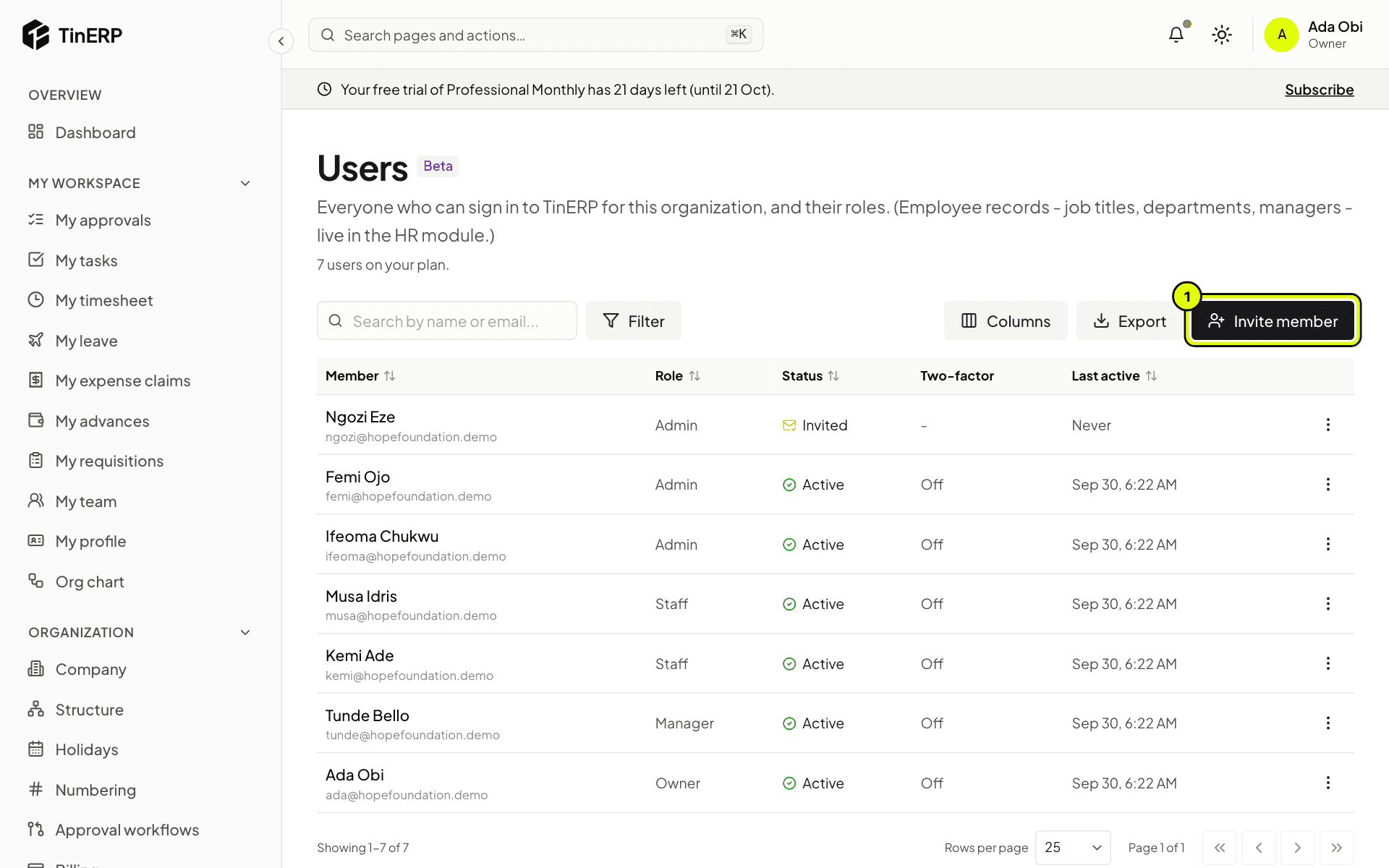Focus the search by name or email field
The width and height of the screenshot is (1389, 868).
(x=447, y=320)
